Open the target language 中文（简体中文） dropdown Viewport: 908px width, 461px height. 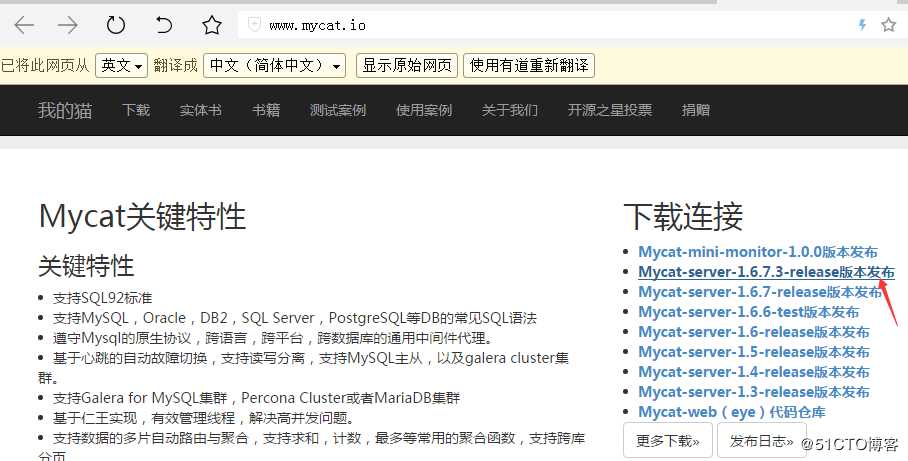pos(274,65)
